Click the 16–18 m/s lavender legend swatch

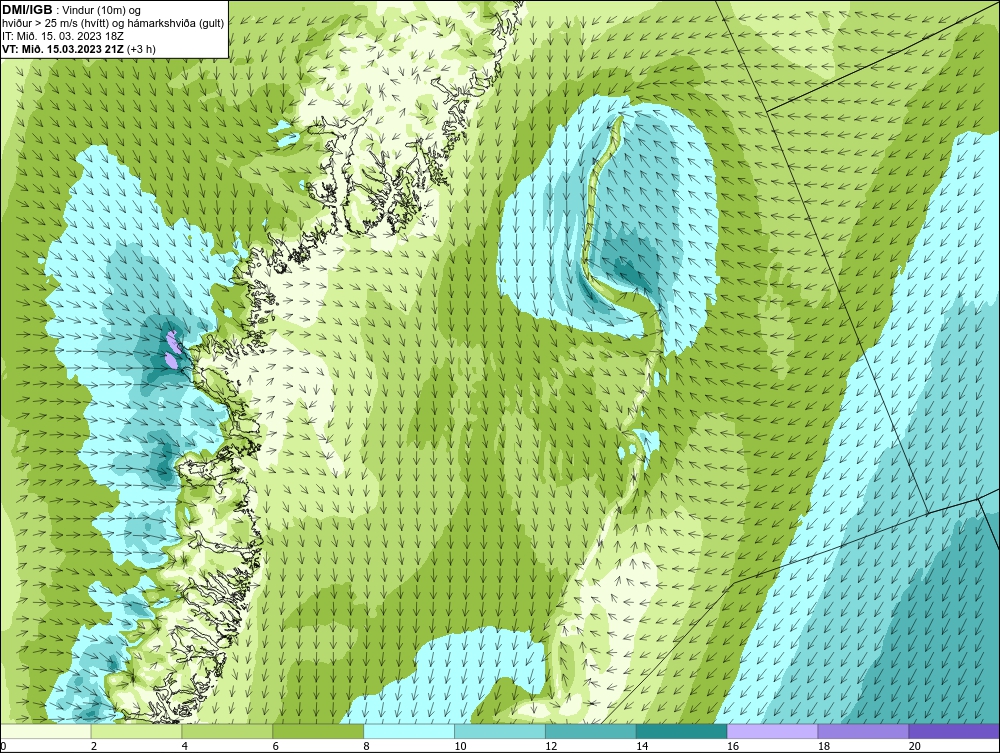(x=772, y=731)
